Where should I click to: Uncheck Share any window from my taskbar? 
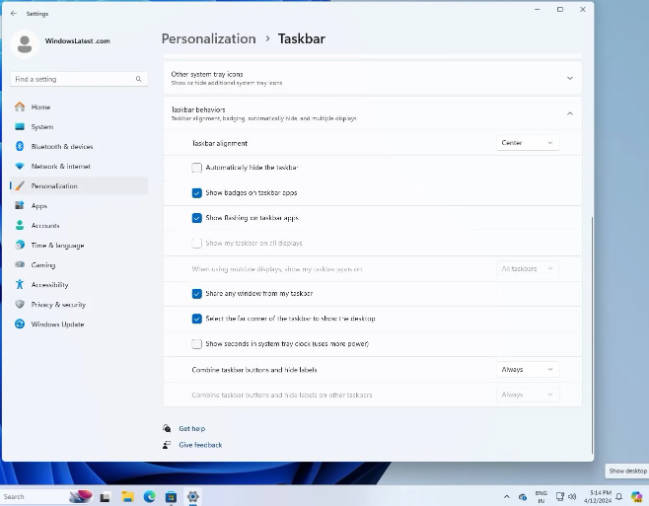click(197, 293)
